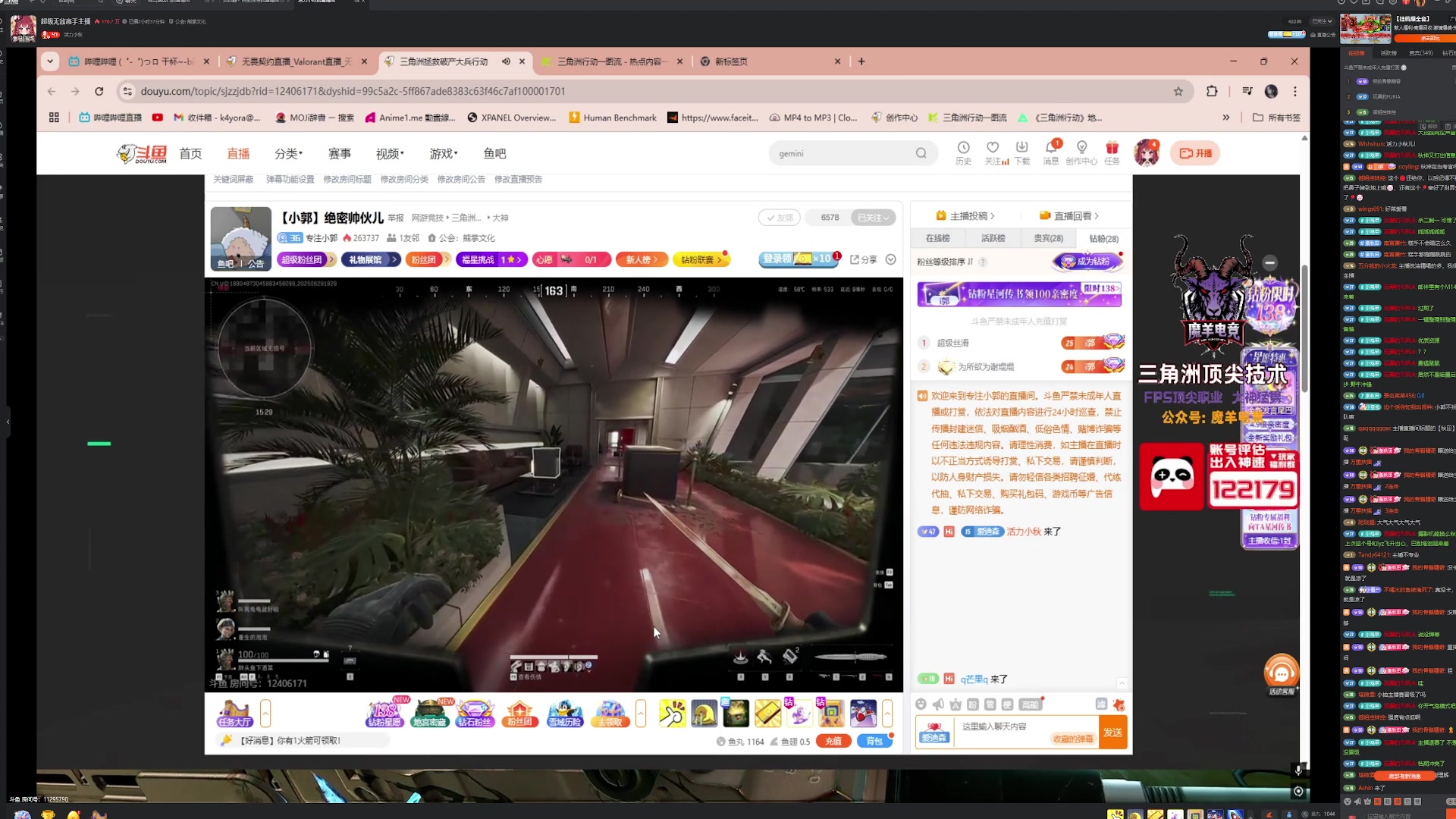Open the 钻石粉丝 diamond icon
Screen dimensions: 1456x819
point(475,714)
